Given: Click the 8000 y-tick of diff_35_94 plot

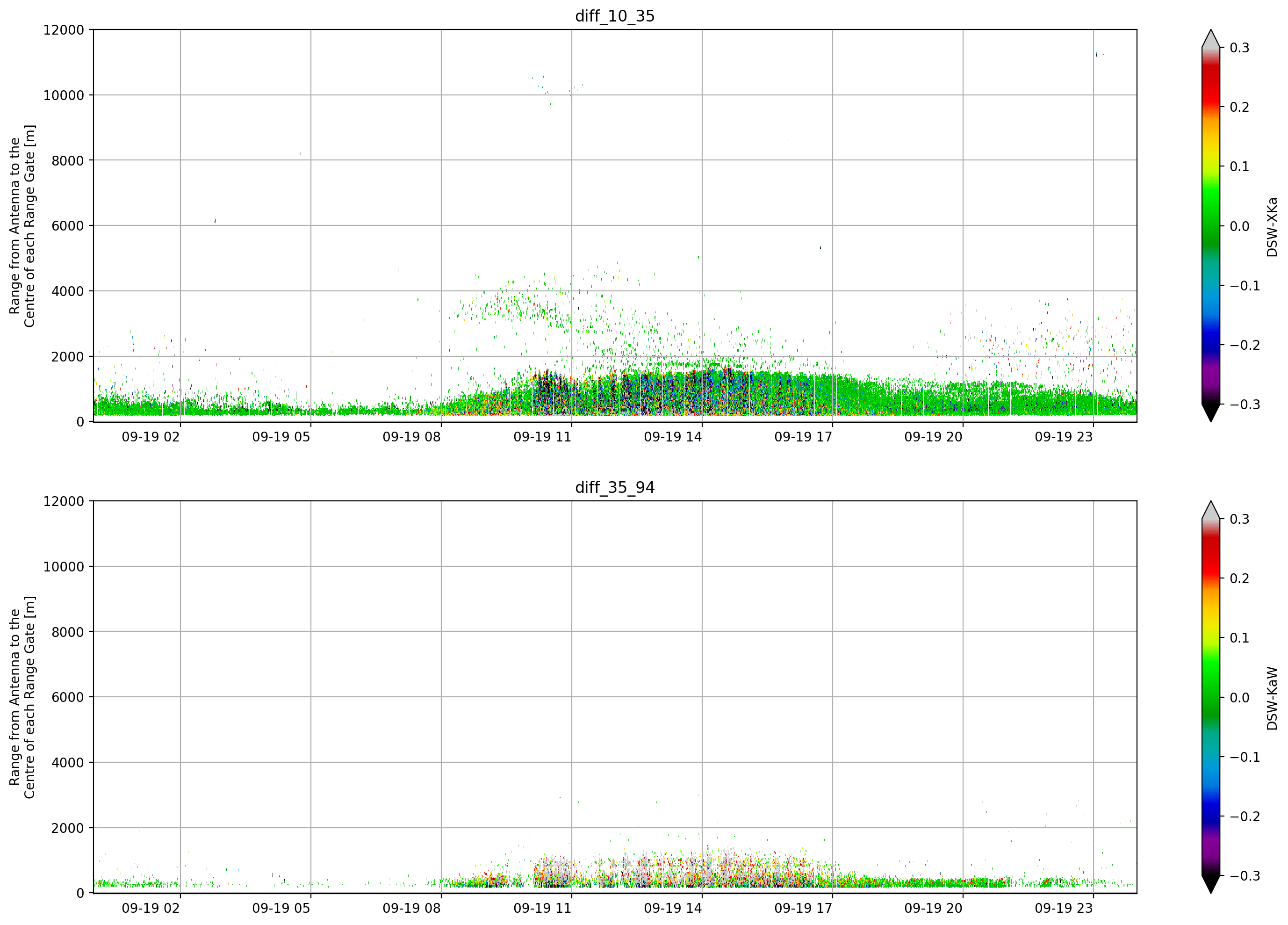Looking at the screenshot, I should (68, 632).
